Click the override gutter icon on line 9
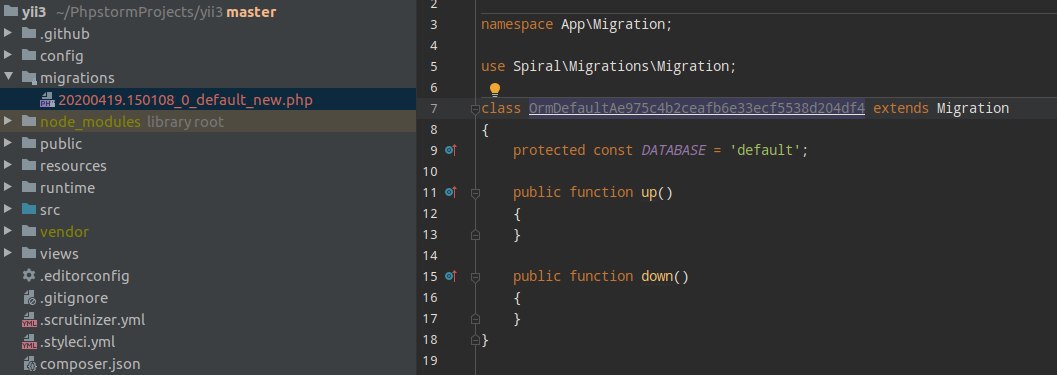Screen dimensions: 1057x375 coord(451,150)
